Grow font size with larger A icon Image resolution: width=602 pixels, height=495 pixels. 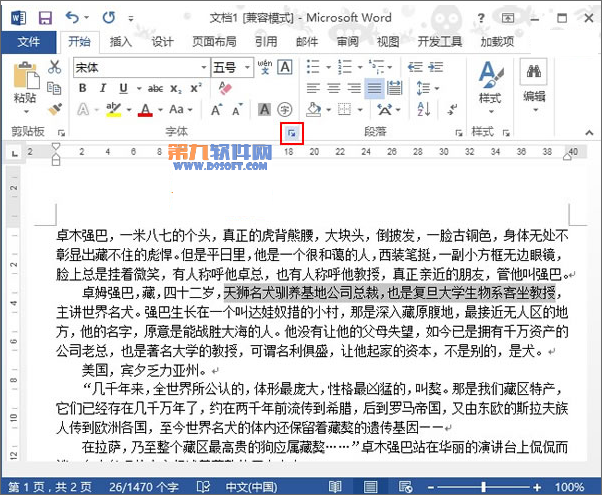tap(216, 110)
